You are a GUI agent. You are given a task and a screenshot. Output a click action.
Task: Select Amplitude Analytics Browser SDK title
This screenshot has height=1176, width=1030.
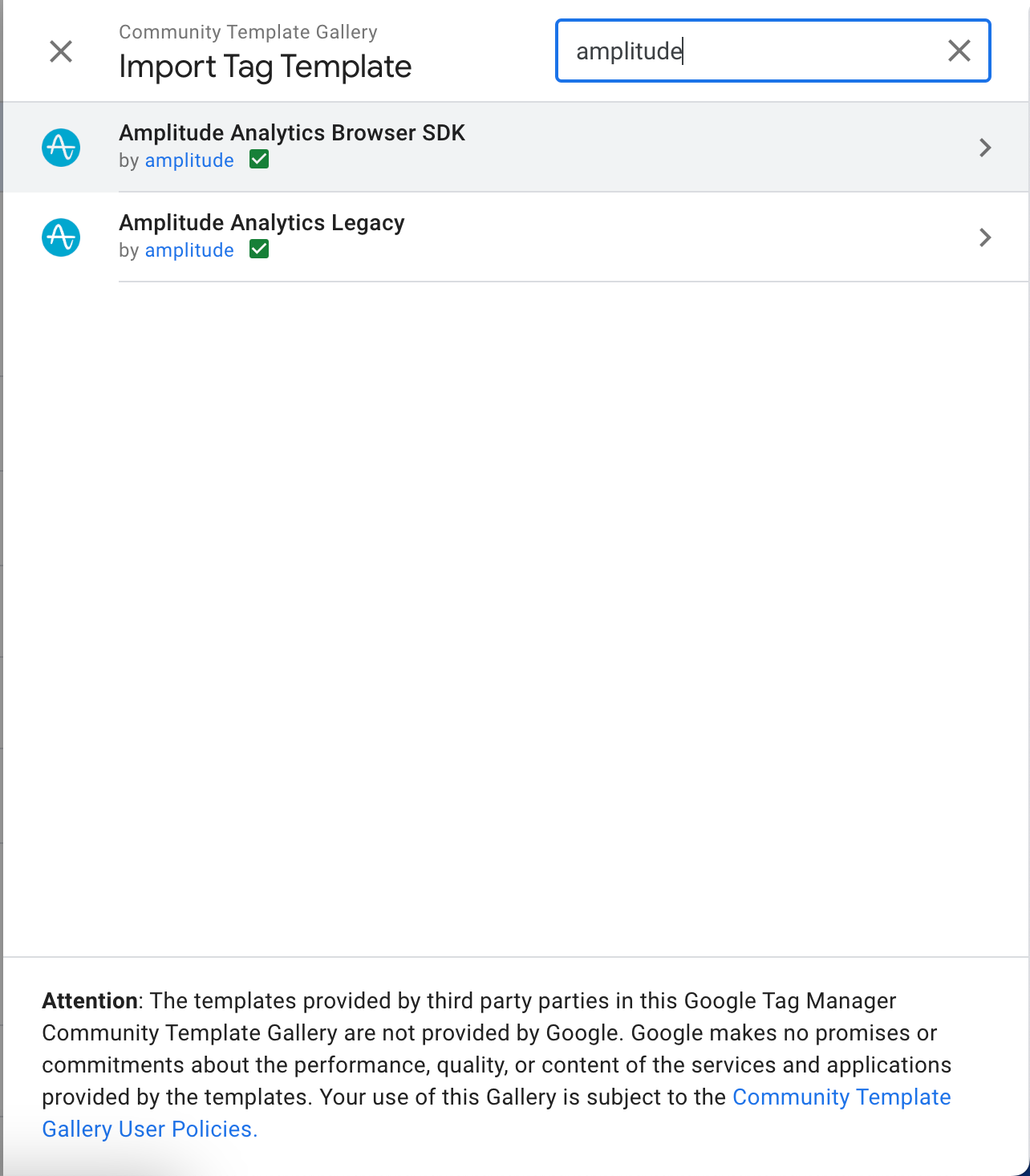tap(292, 132)
